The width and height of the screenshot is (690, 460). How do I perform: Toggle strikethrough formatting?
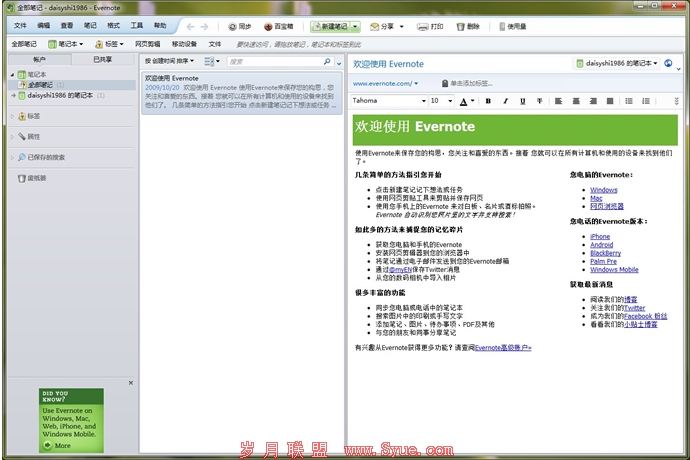(540, 101)
